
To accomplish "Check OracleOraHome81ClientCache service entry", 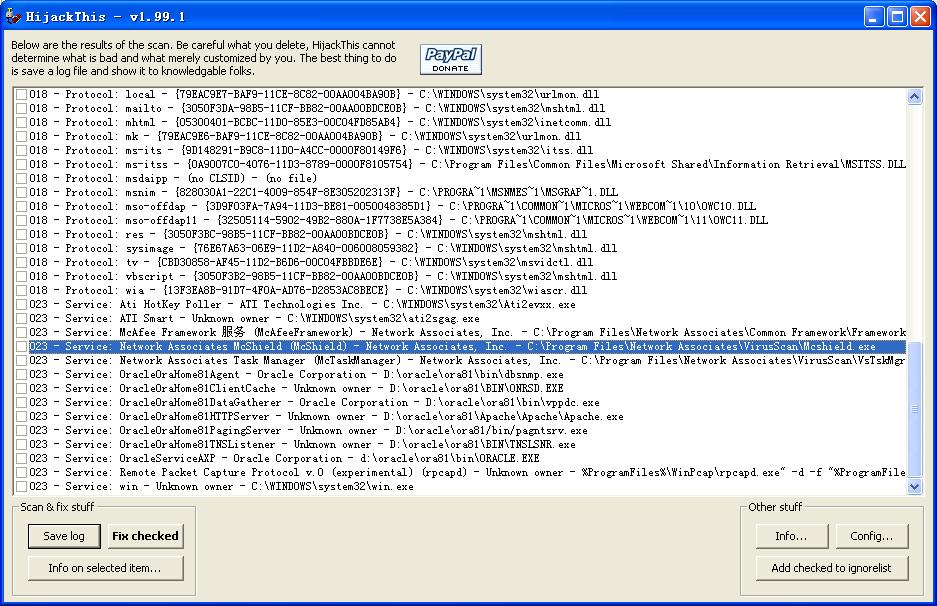I will coord(22,388).
